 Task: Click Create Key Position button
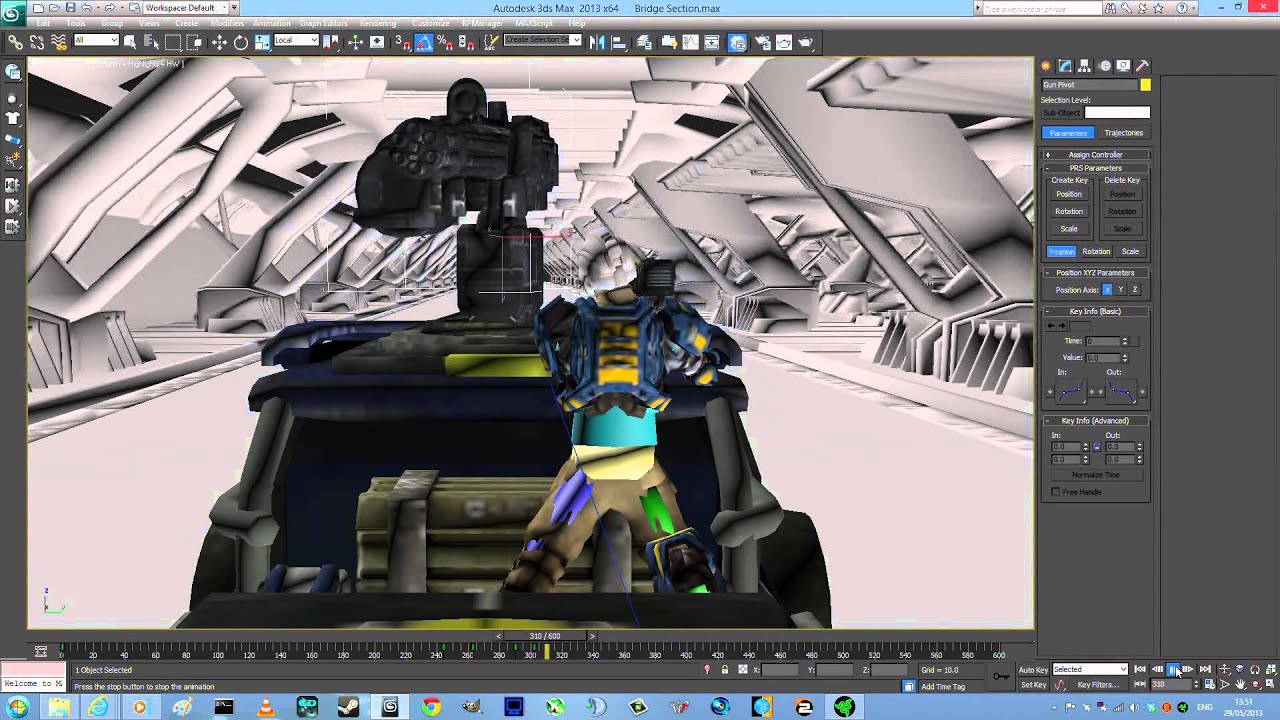(1069, 194)
